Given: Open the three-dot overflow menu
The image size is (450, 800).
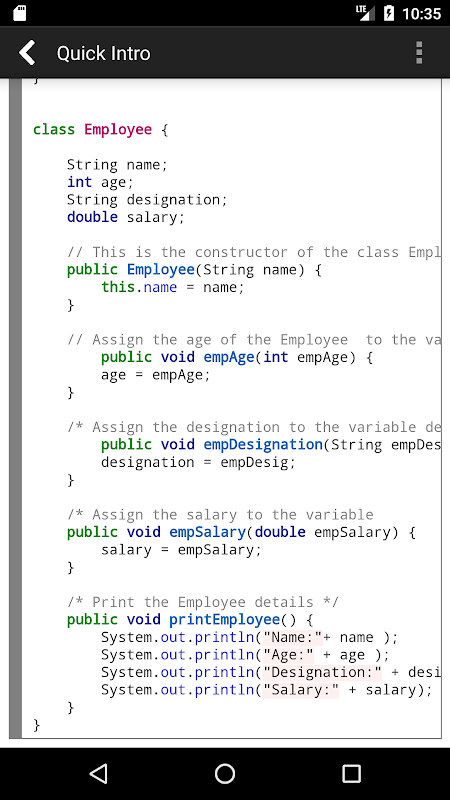Looking at the screenshot, I should [419, 53].
